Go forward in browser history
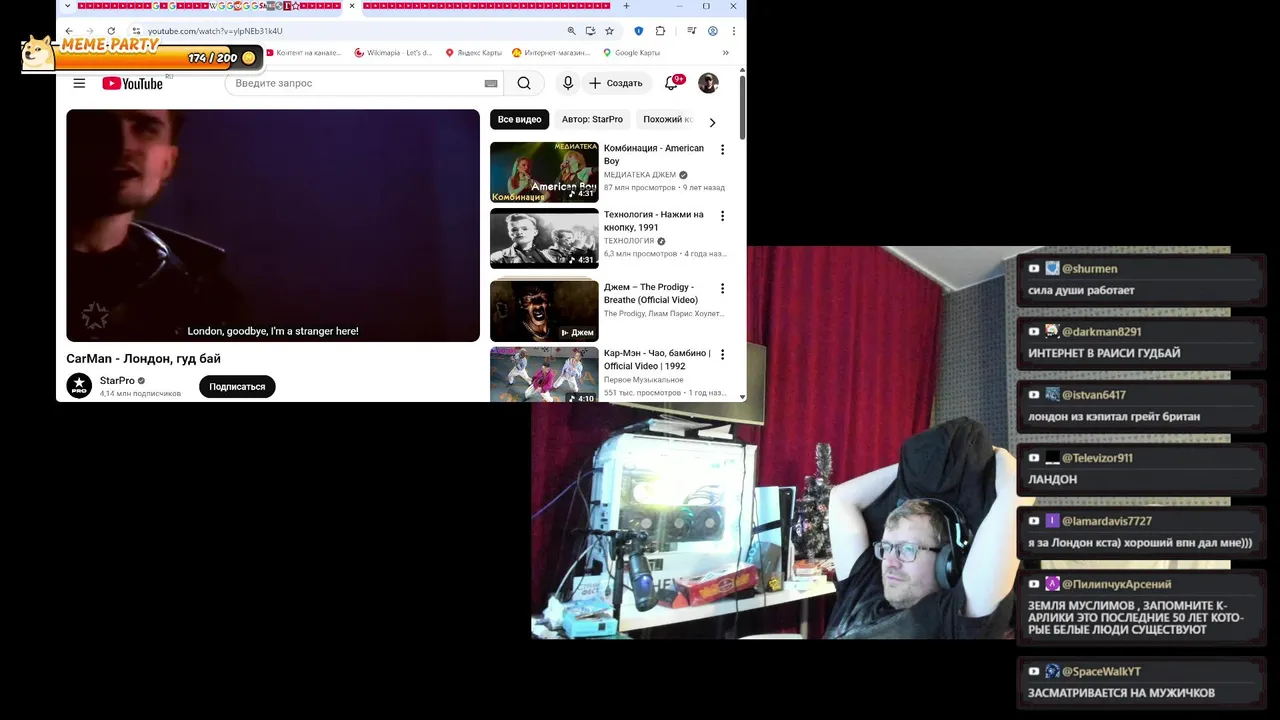Image resolution: width=1280 pixels, height=720 pixels. pyautogui.click(x=90, y=31)
